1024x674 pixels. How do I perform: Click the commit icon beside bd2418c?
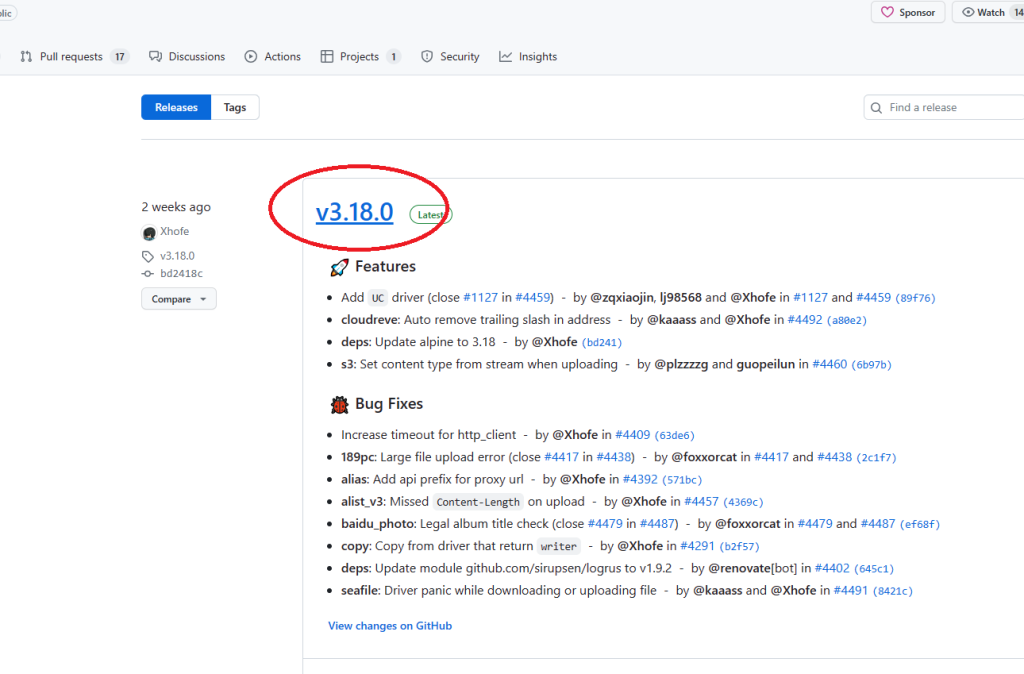[x=148, y=274]
